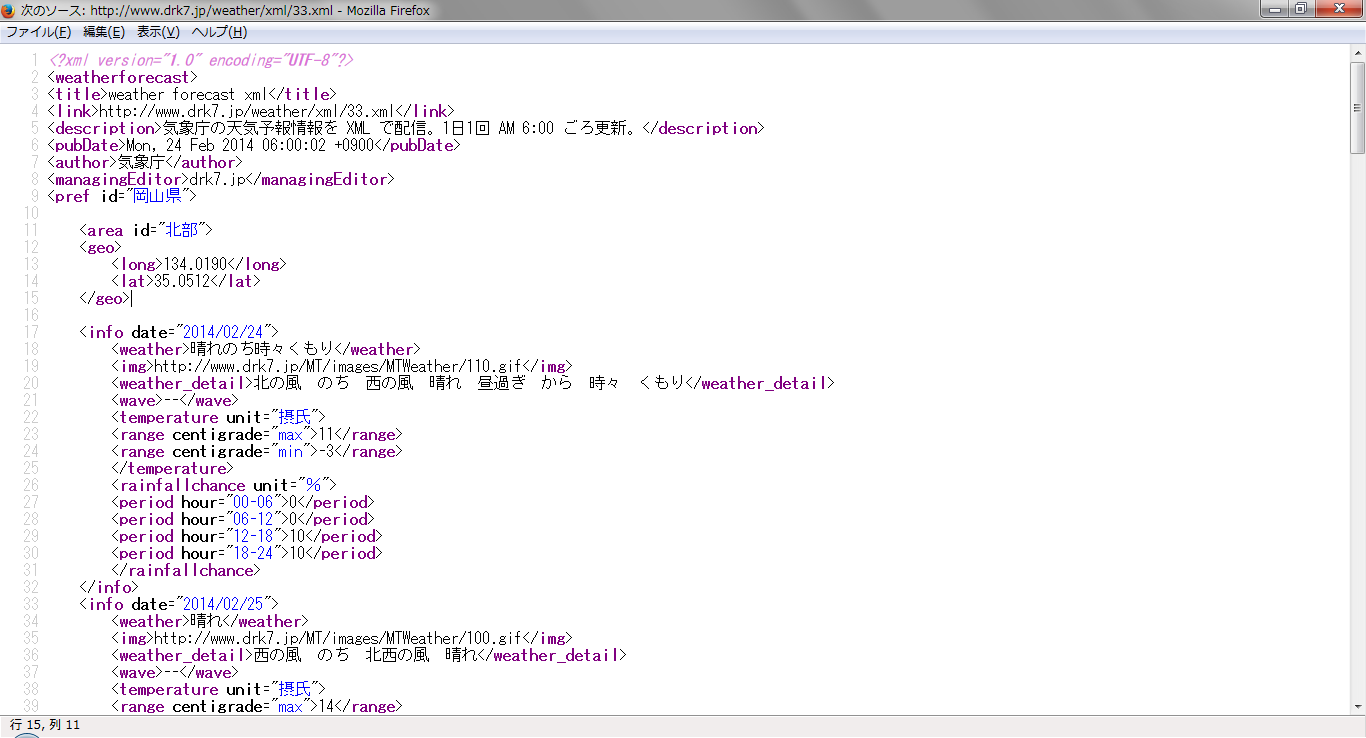Open the 表示 (View) menu
The width and height of the screenshot is (1366, 738).
point(158,32)
